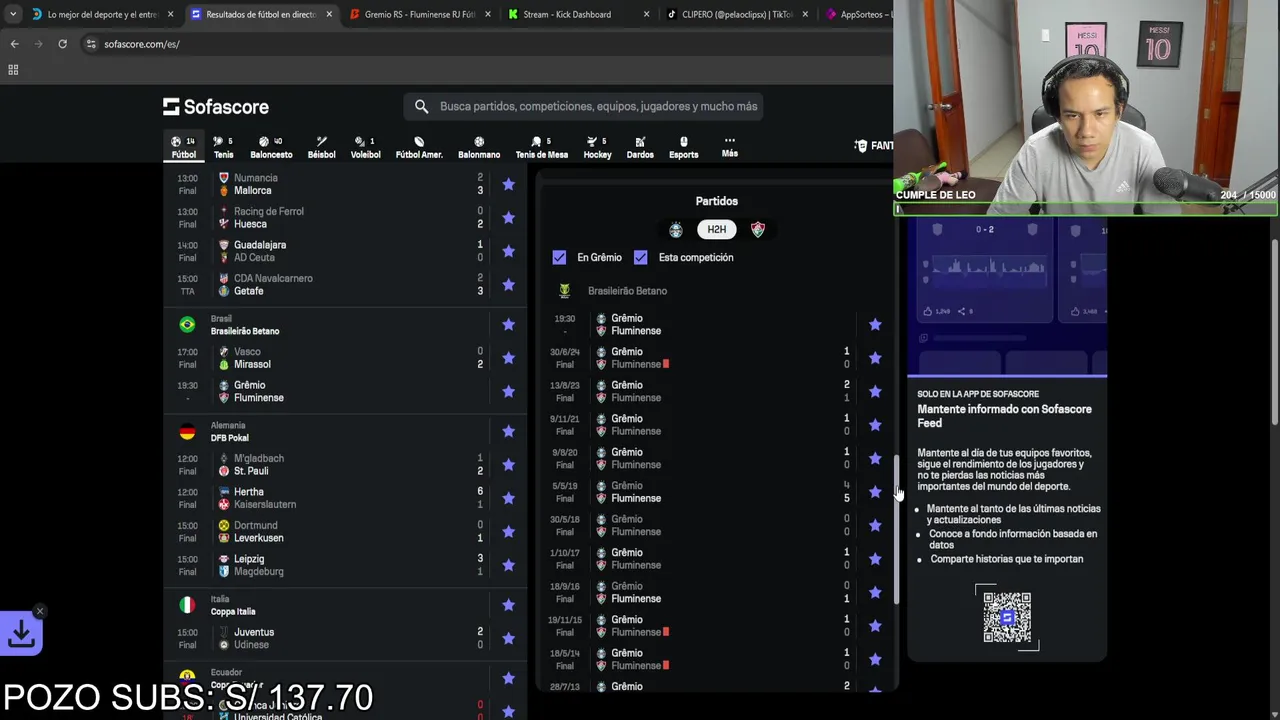The height and width of the screenshot is (720, 1280).
Task: Favorite the Coppa Italia league
Action: tap(508, 605)
